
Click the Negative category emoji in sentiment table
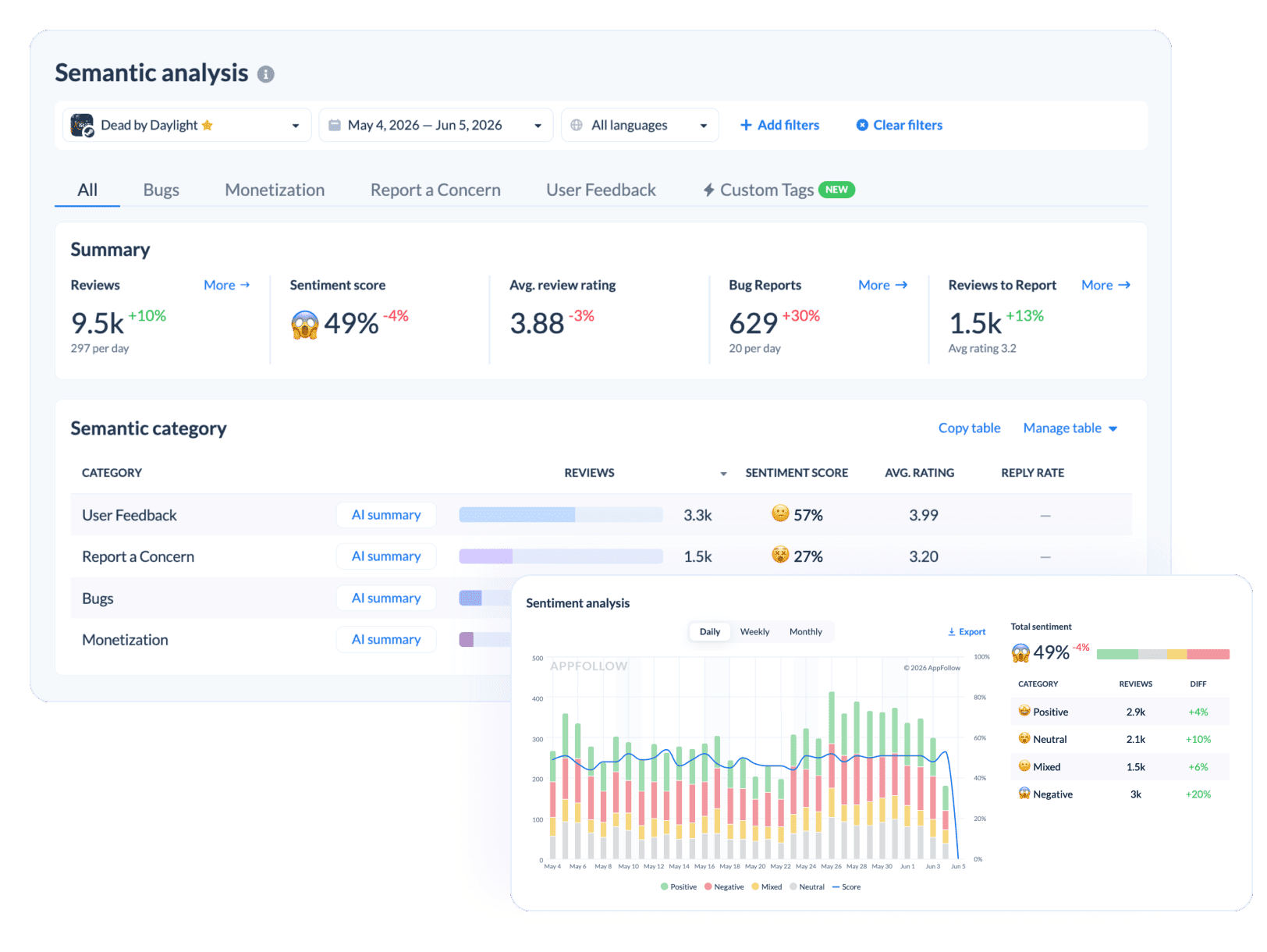1024,793
